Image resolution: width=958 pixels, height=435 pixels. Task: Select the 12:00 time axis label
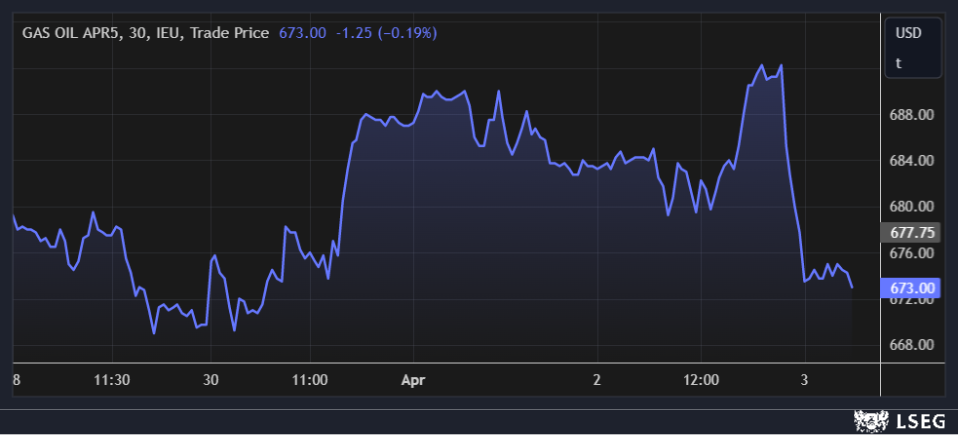(x=701, y=380)
